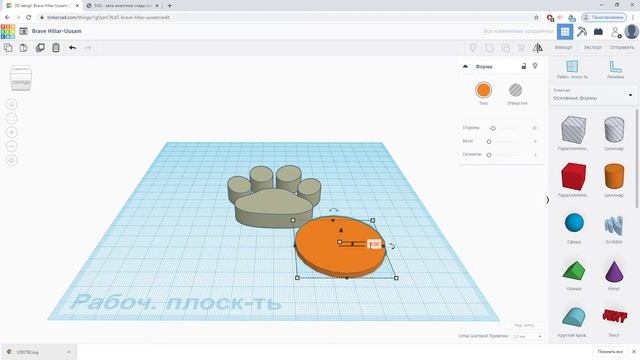Switch to the 3D design grid view
This screenshot has height=360, width=640.
tap(565, 31)
